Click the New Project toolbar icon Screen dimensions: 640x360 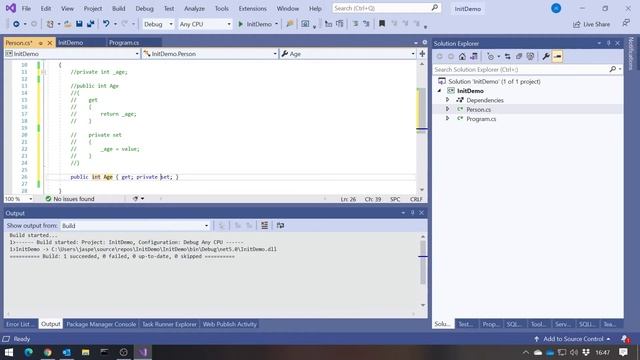(50, 24)
